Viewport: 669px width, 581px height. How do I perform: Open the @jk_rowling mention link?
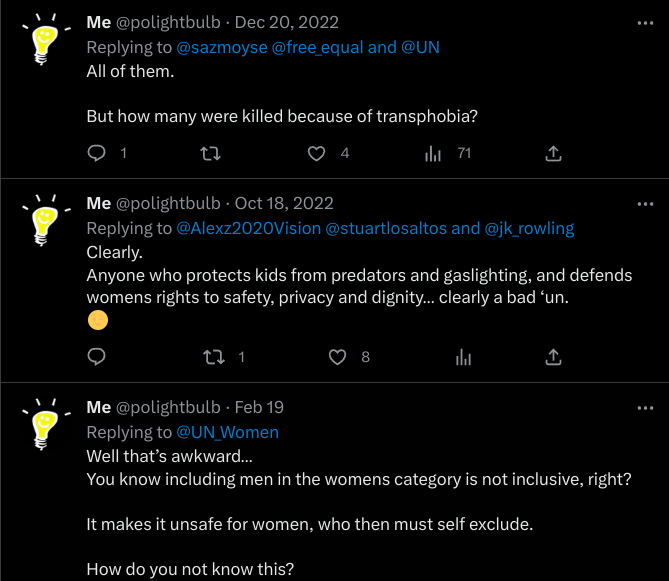529,228
